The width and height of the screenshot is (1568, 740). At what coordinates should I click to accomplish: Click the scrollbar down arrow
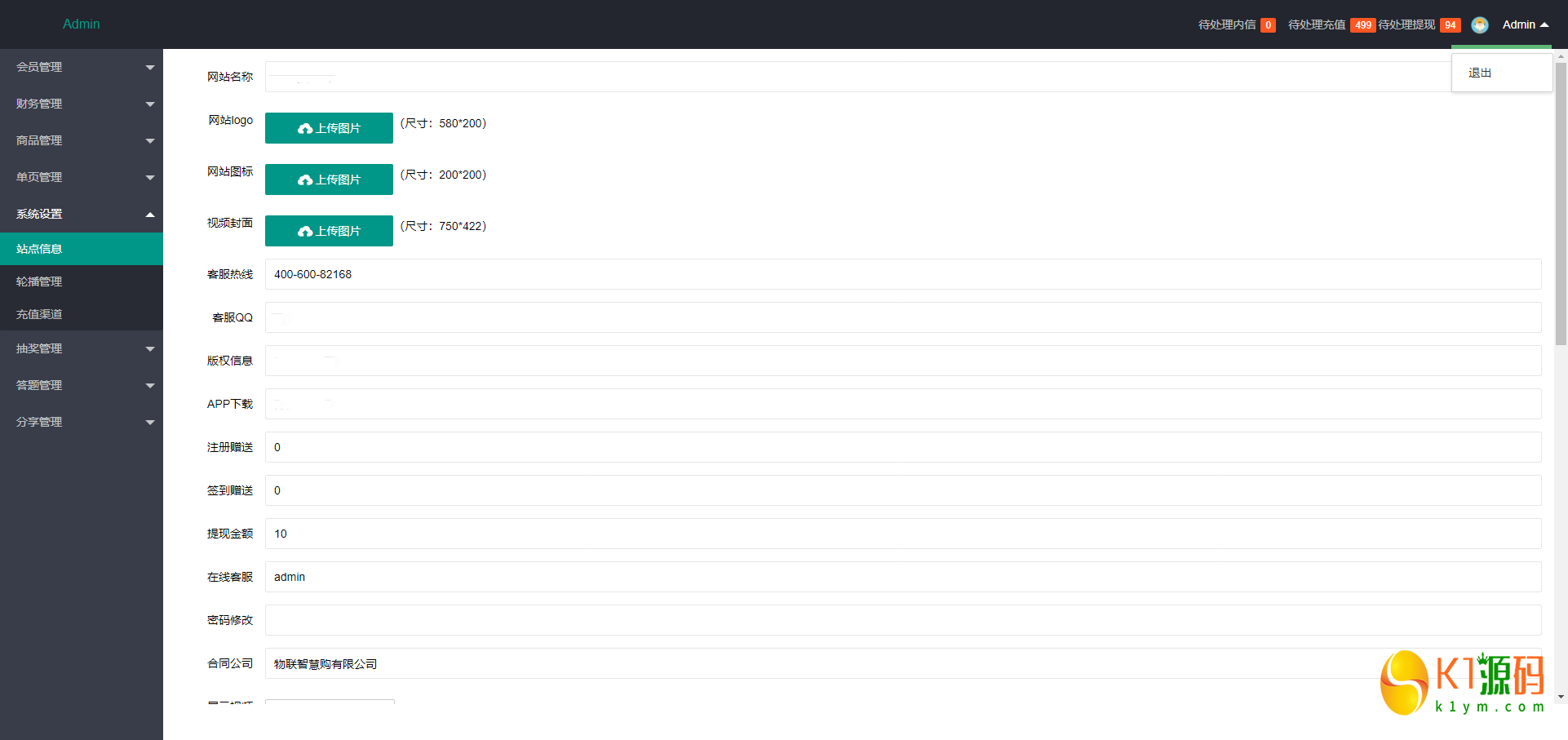click(1561, 697)
